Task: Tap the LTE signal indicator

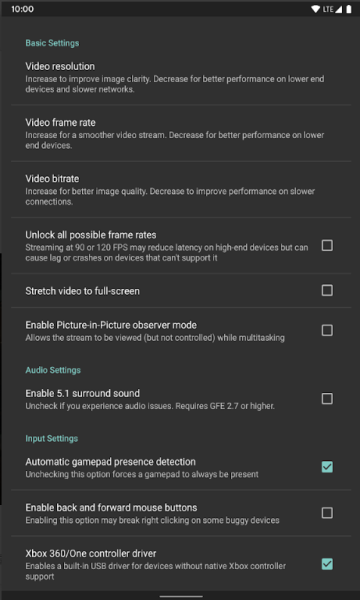Action: click(x=332, y=9)
